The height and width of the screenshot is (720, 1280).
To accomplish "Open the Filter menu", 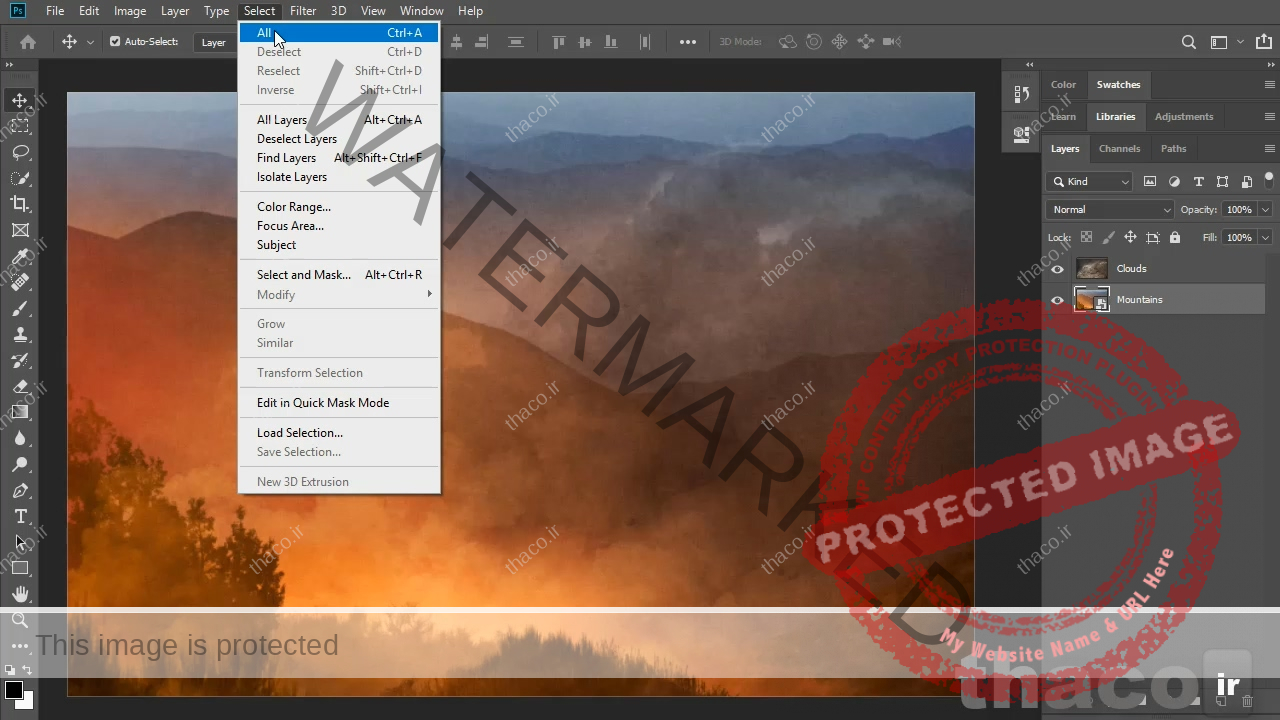I will (x=303, y=11).
